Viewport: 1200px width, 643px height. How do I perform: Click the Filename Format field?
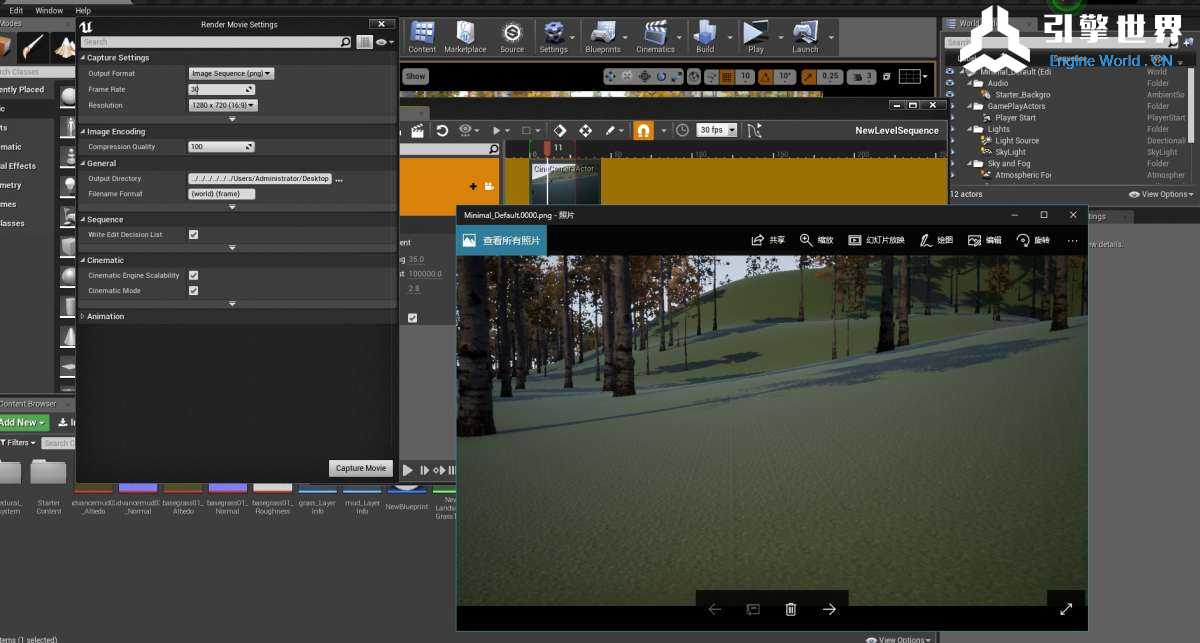221,194
